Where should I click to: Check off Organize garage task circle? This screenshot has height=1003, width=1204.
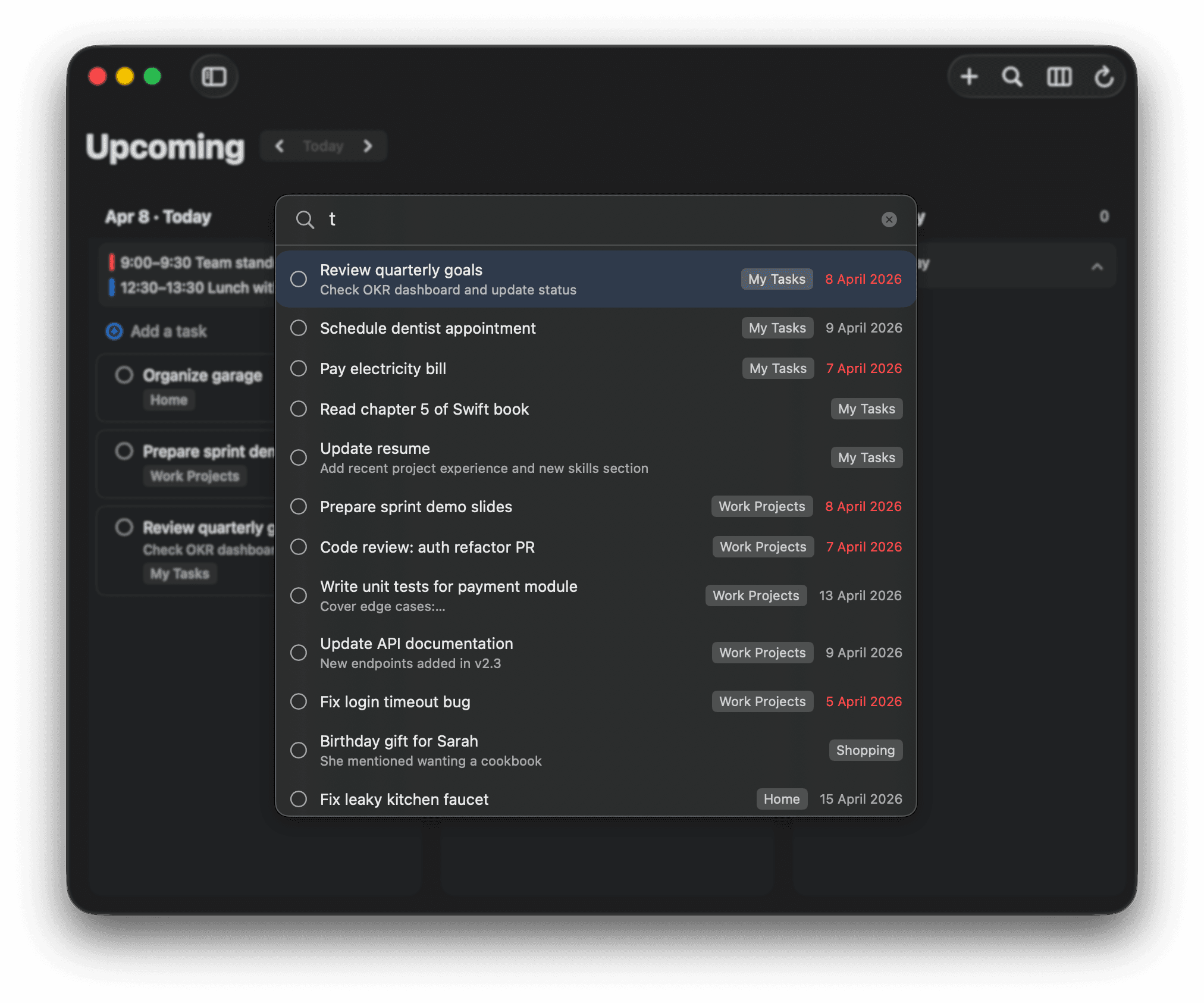tap(124, 375)
